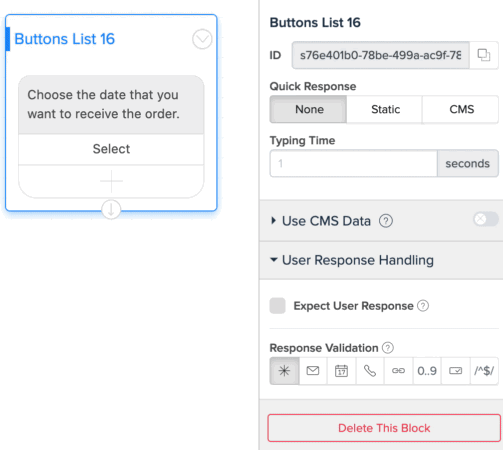
Task: Click the Select button in the block
Action: tap(111, 149)
